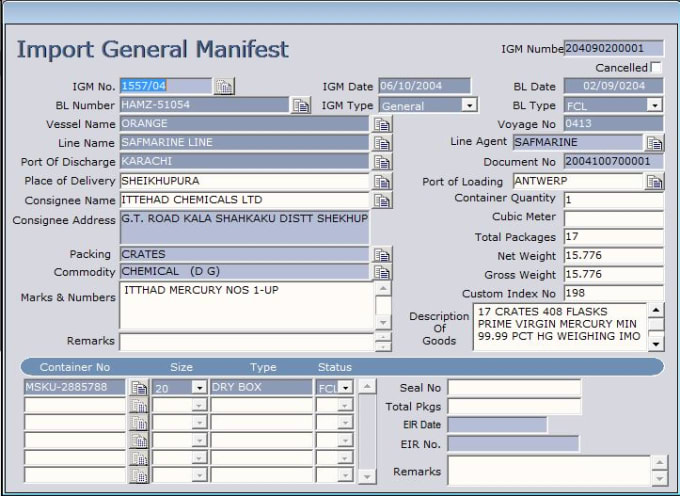This screenshot has height=496, width=680.
Task: Click the DRY BOX container type field
Action: coord(261,387)
